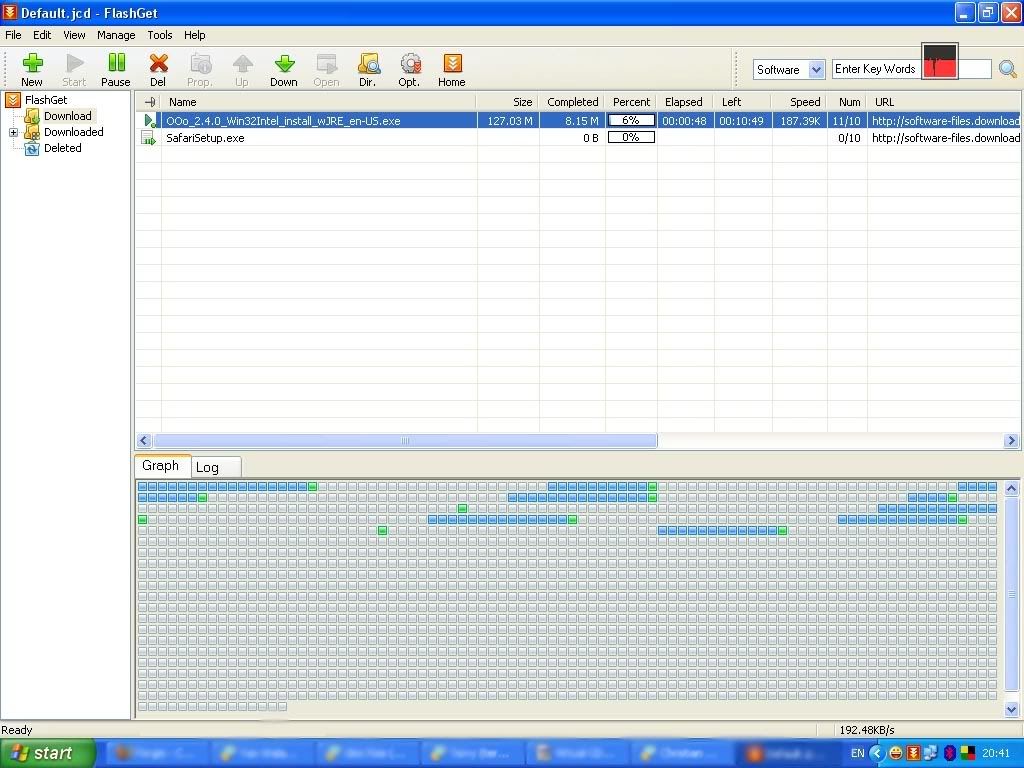1024x768 pixels.
Task: Click the Enter Key Words search field
Action: (912, 69)
